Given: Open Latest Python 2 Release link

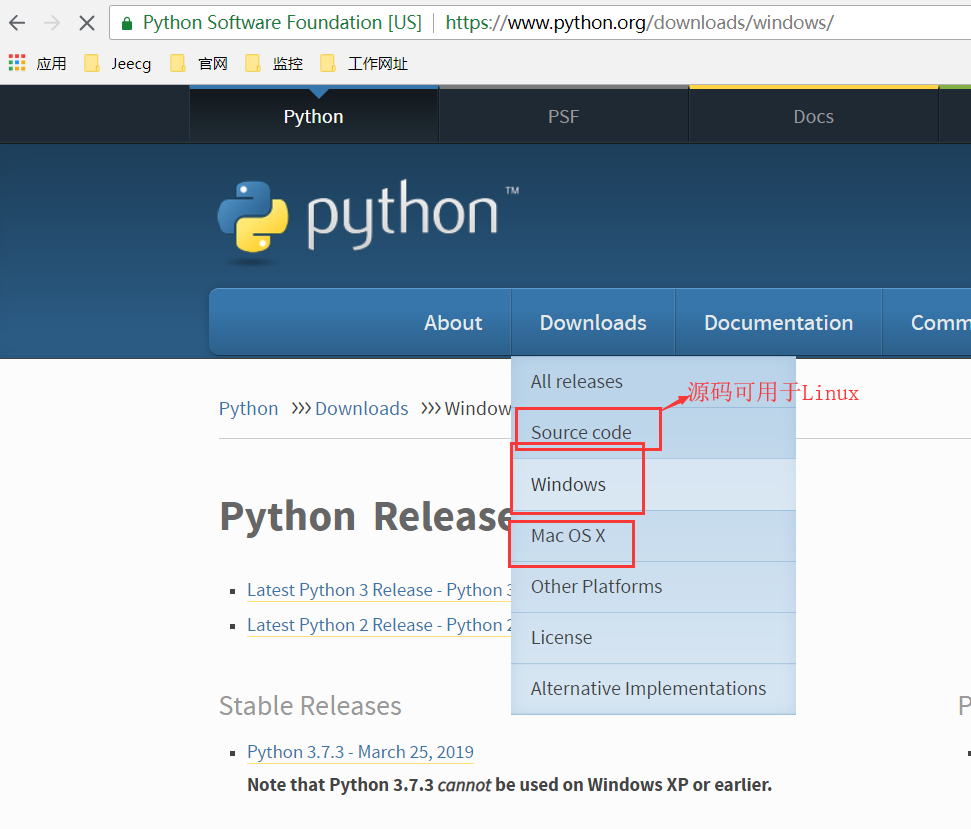Looking at the screenshot, I should click(x=379, y=625).
